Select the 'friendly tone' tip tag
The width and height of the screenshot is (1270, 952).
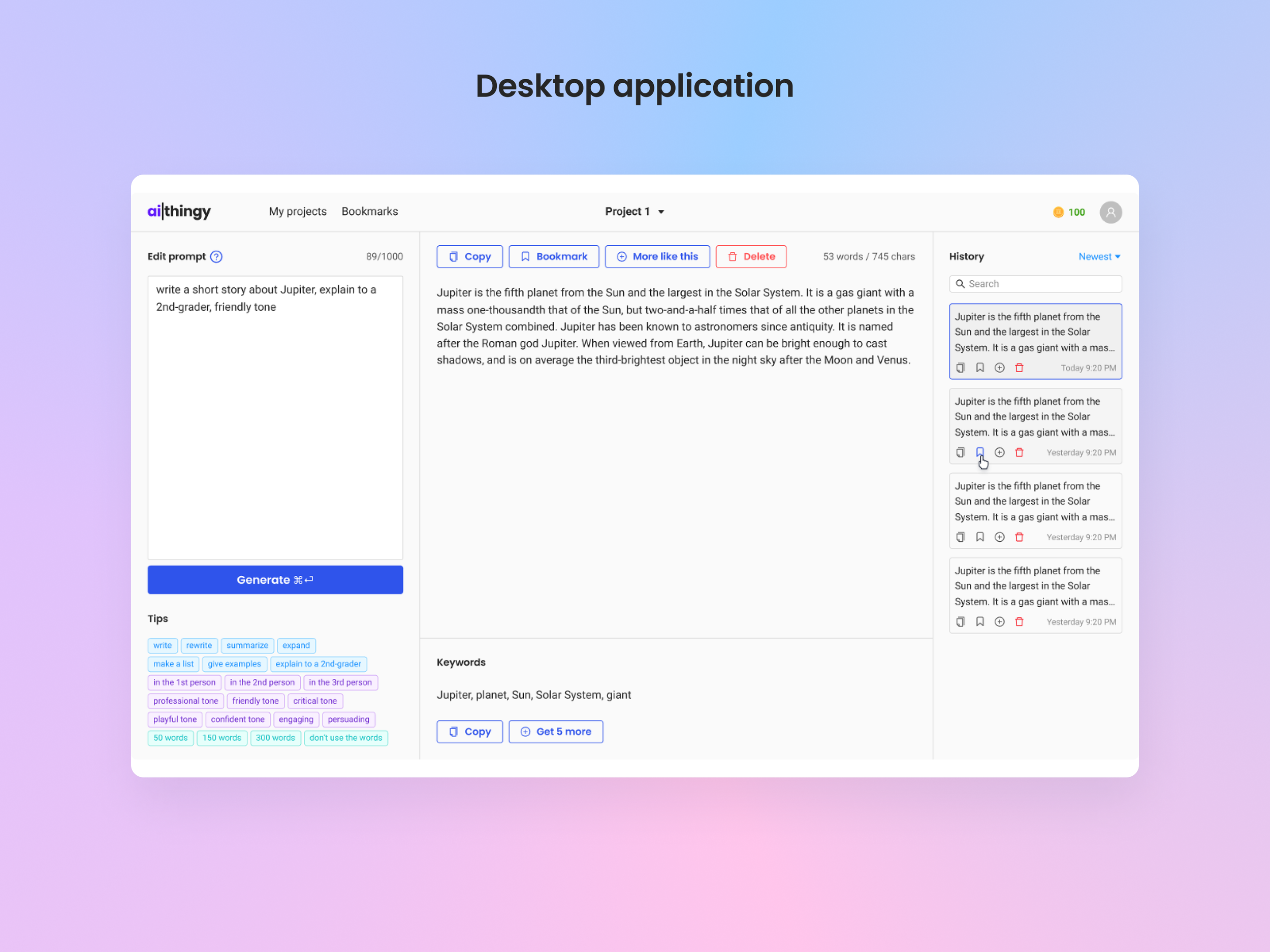(256, 701)
